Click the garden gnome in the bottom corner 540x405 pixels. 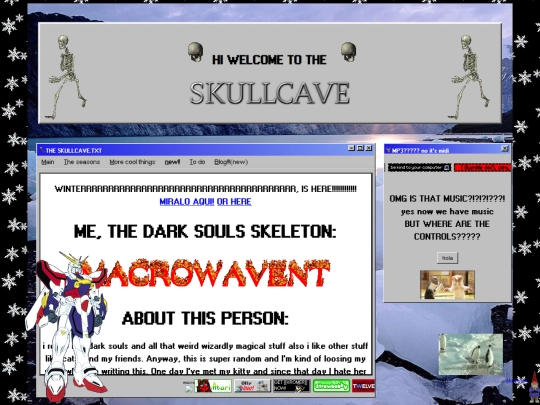coord(534,387)
